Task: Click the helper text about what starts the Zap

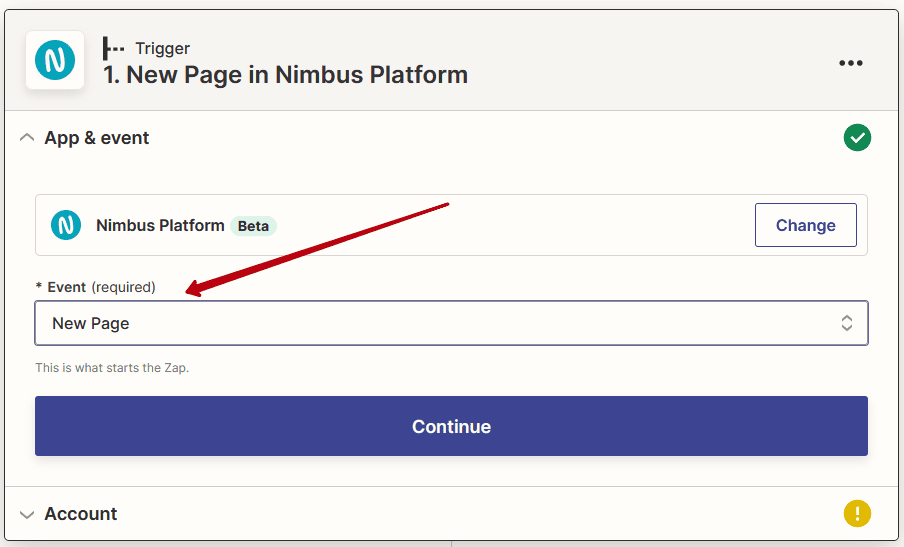Action: point(112,368)
